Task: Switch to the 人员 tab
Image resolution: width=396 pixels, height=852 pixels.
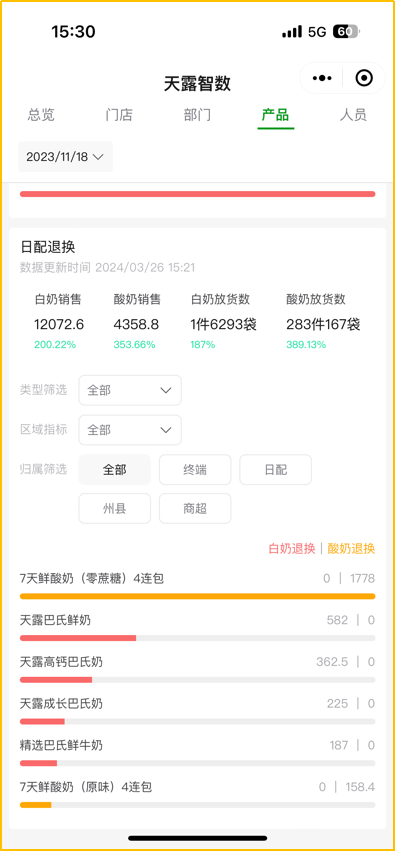Action: (x=353, y=115)
